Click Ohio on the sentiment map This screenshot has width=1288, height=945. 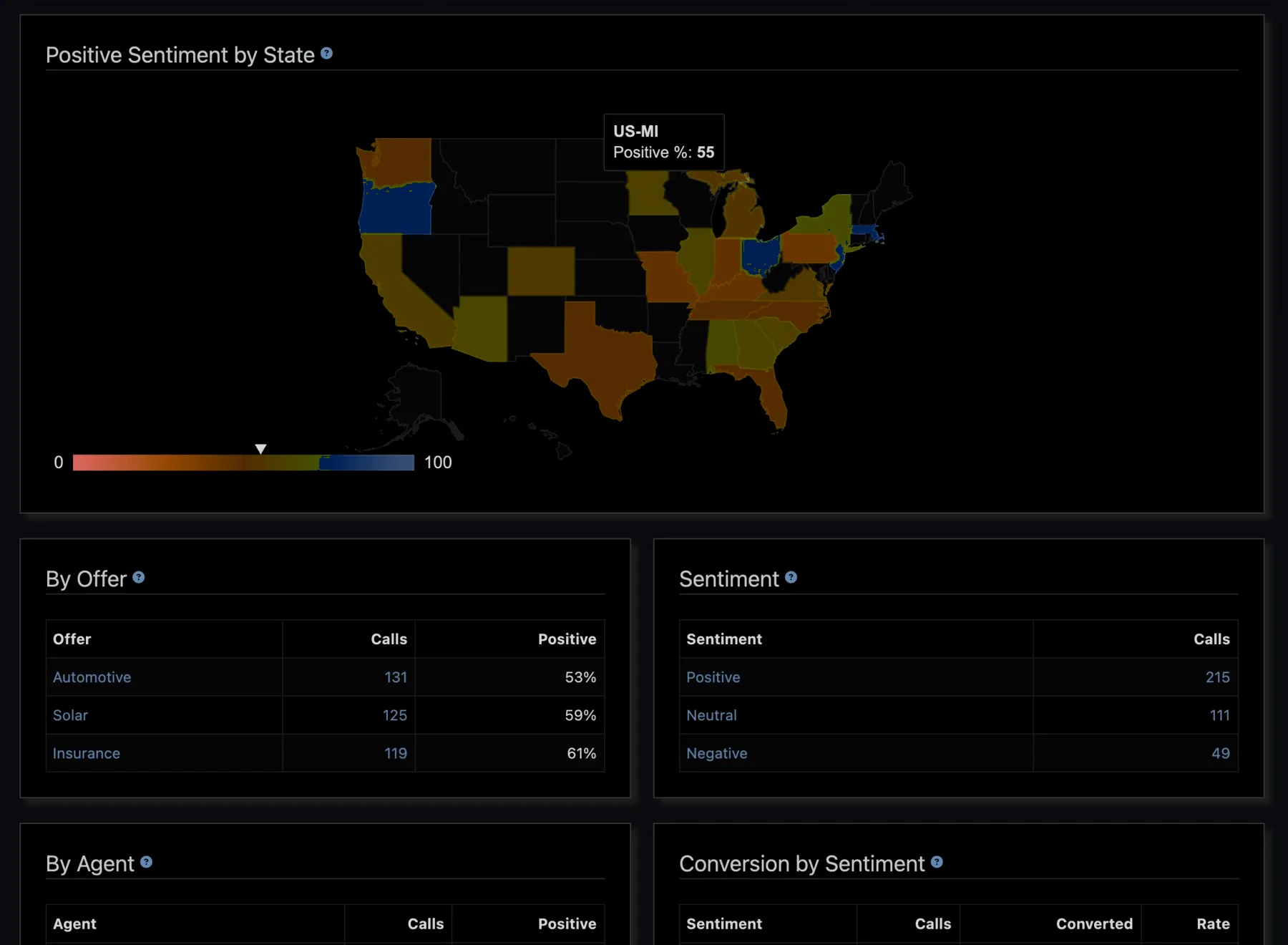click(x=760, y=256)
